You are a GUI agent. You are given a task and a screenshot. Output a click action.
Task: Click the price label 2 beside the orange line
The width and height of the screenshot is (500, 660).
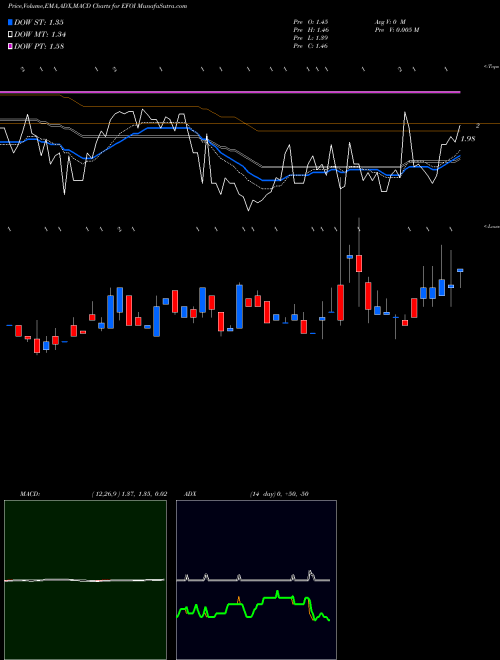(x=478, y=126)
